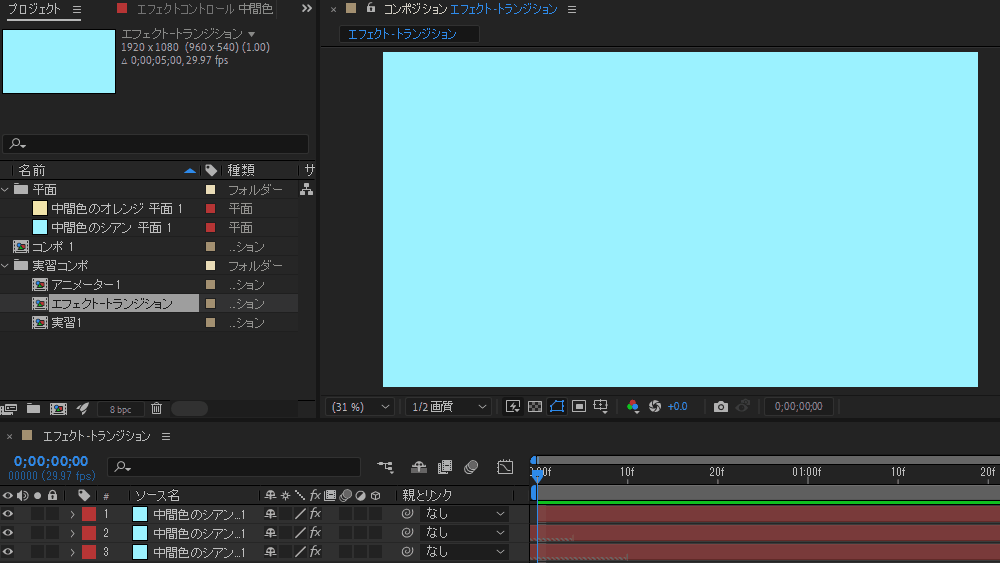Toggle Fast Previews icon in viewer

[x=513, y=406]
